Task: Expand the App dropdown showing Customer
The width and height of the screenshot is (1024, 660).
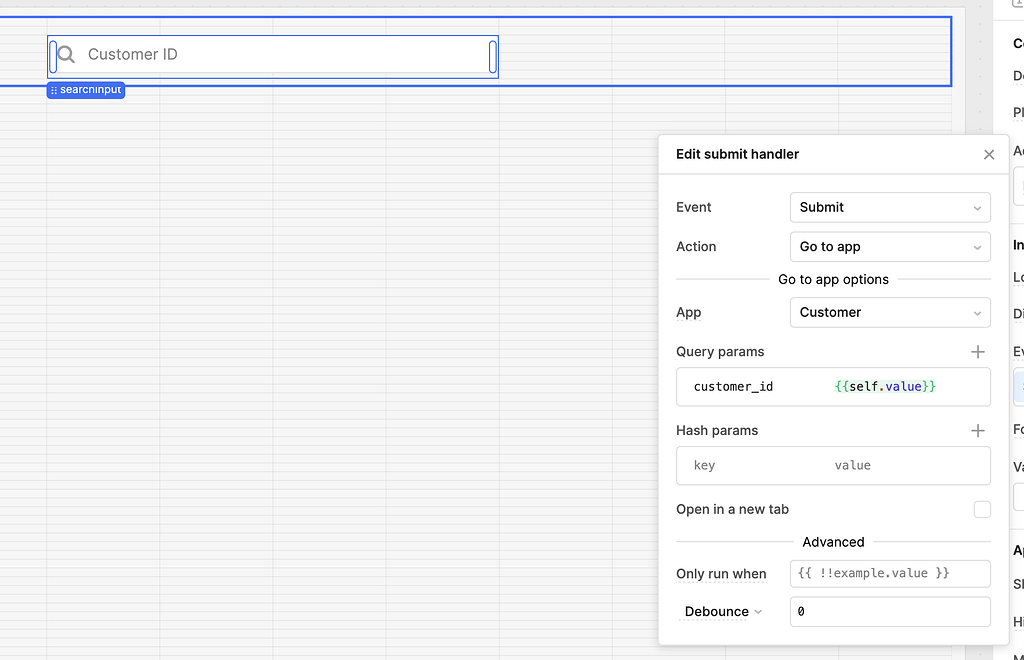Action: click(x=889, y=313)
